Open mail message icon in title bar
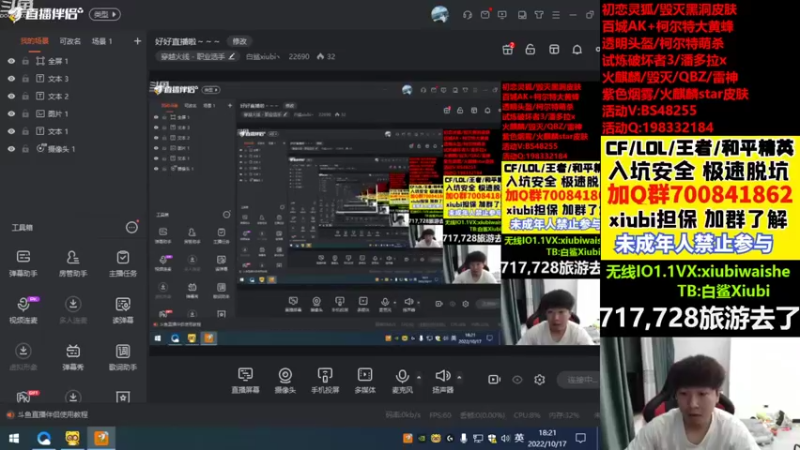This screenshot has height=450, width=800. (485, 14)
